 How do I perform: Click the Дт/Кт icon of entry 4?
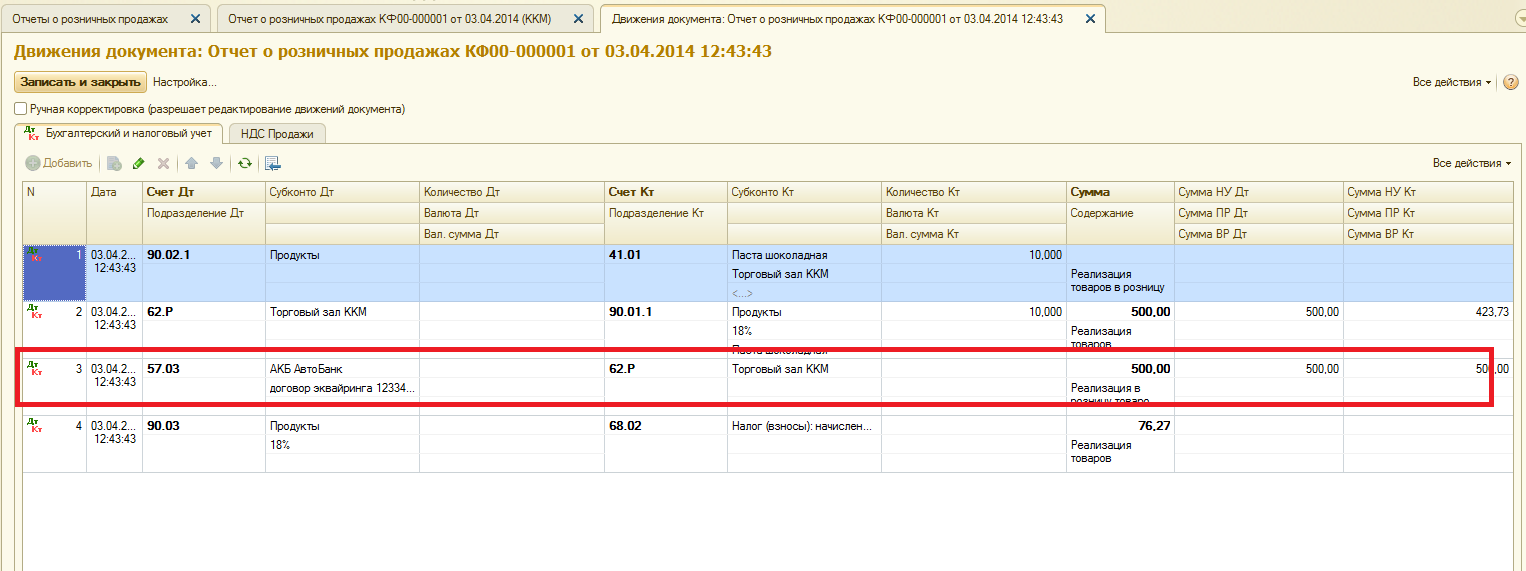click(x=35, y=426)
